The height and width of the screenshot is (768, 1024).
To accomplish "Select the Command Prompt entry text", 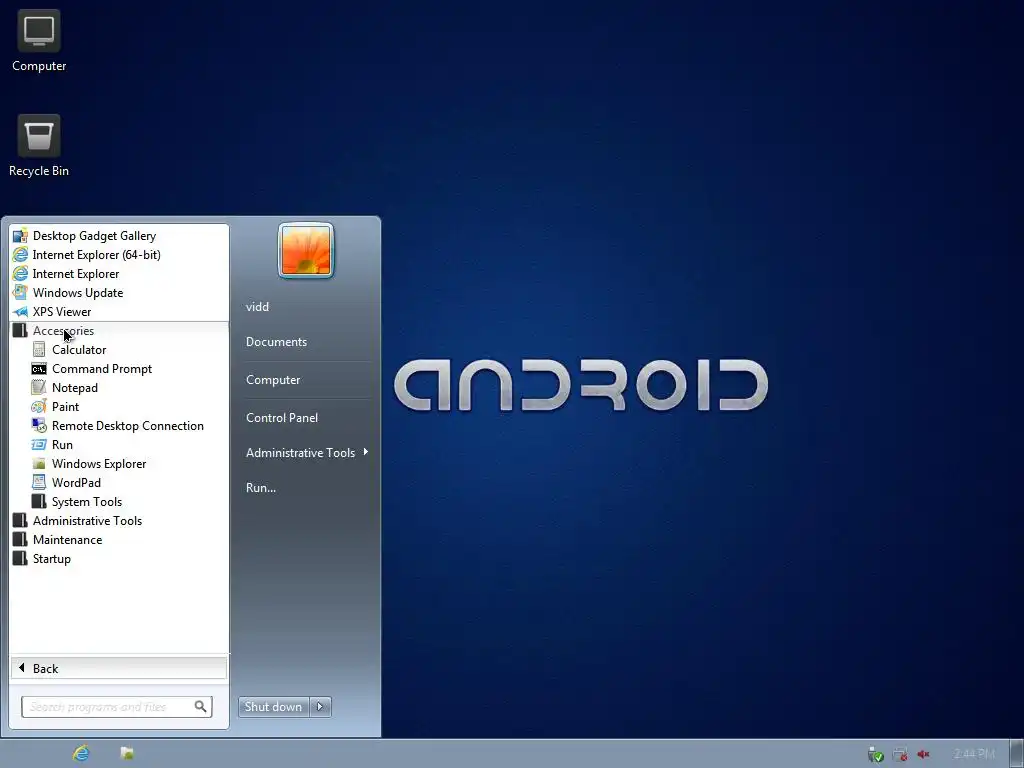I will (102, 368).
